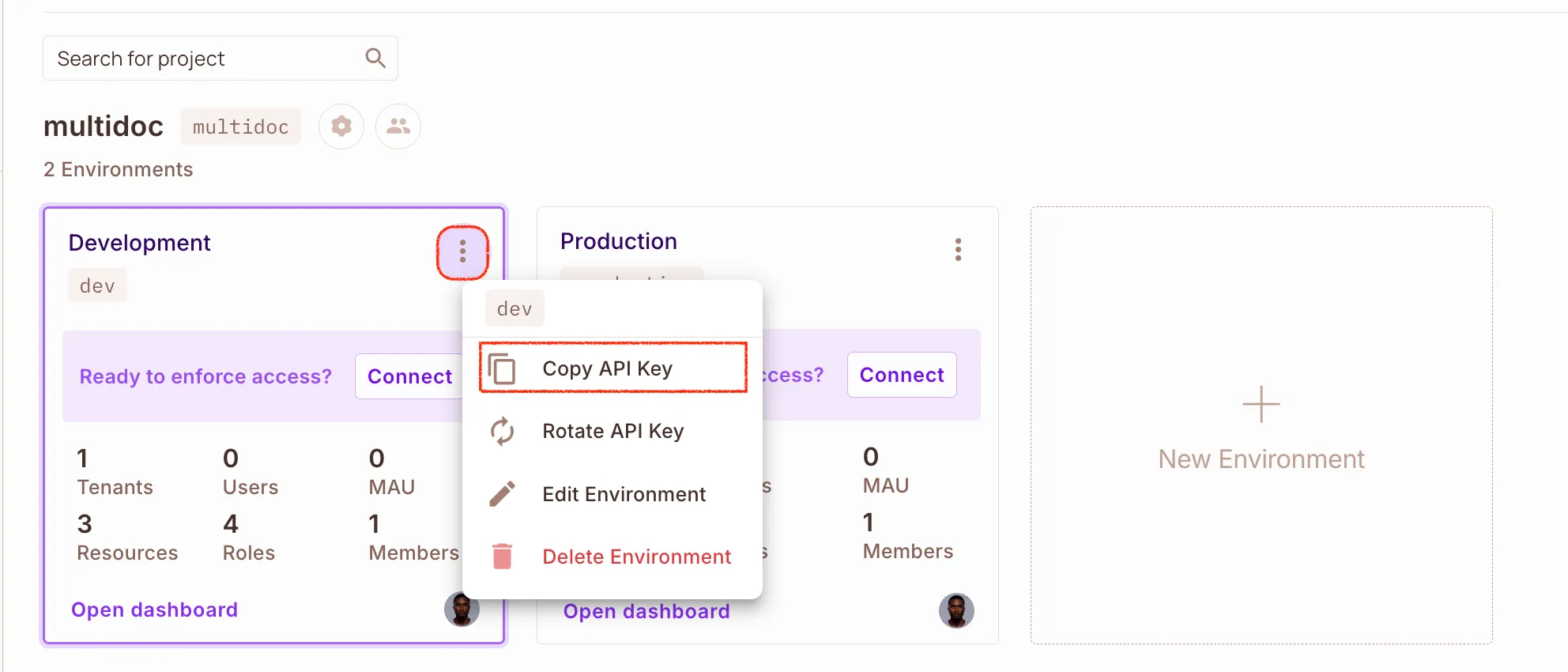
Task: Click Connect button in Development card
Action: tap(409, 376)
